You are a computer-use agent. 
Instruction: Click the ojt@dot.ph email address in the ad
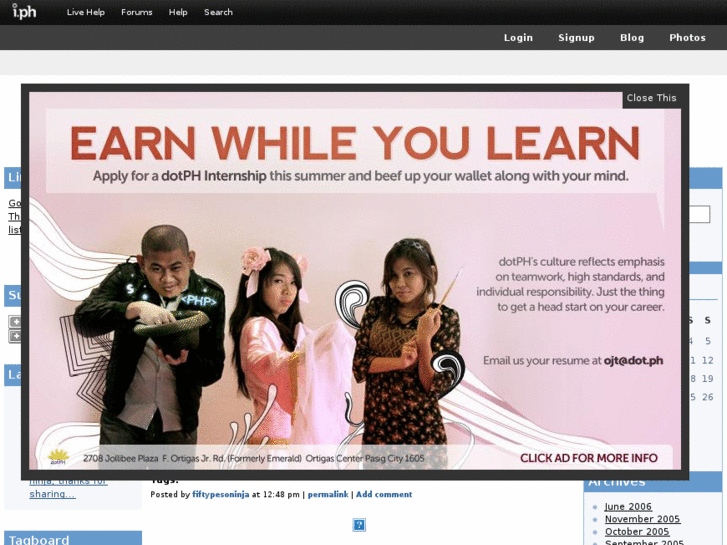(x=633, y=361)
